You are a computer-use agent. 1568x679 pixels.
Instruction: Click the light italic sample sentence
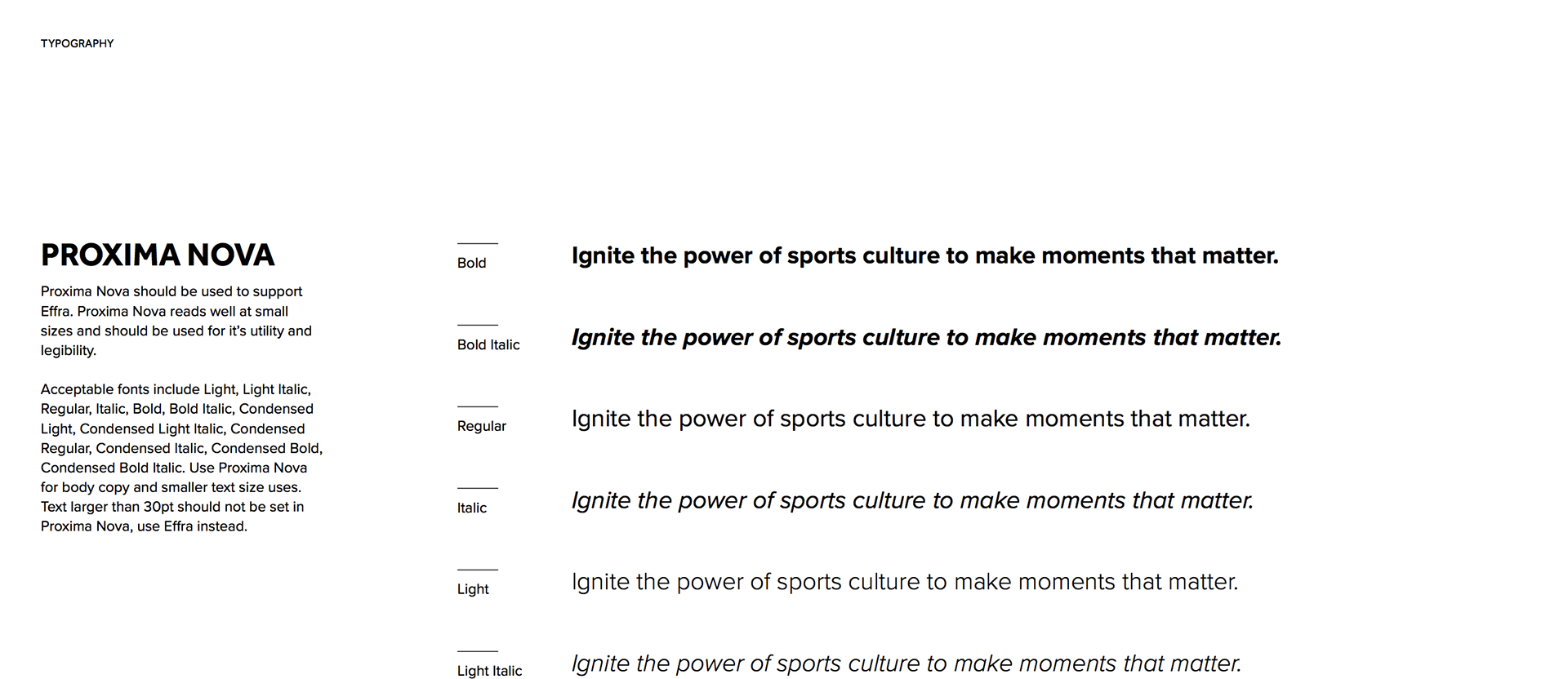pyautogui.click(x=906, y=664)
